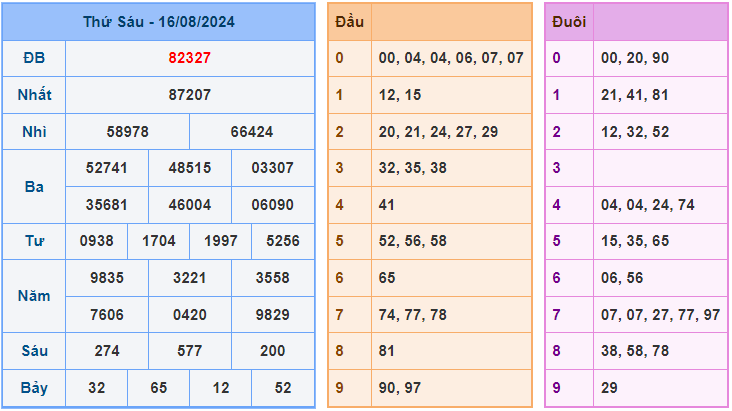Image resolution: width=732 pixels, height=411 pixels.
Task: Click second prize number 66424
Action: click(252, 131)
